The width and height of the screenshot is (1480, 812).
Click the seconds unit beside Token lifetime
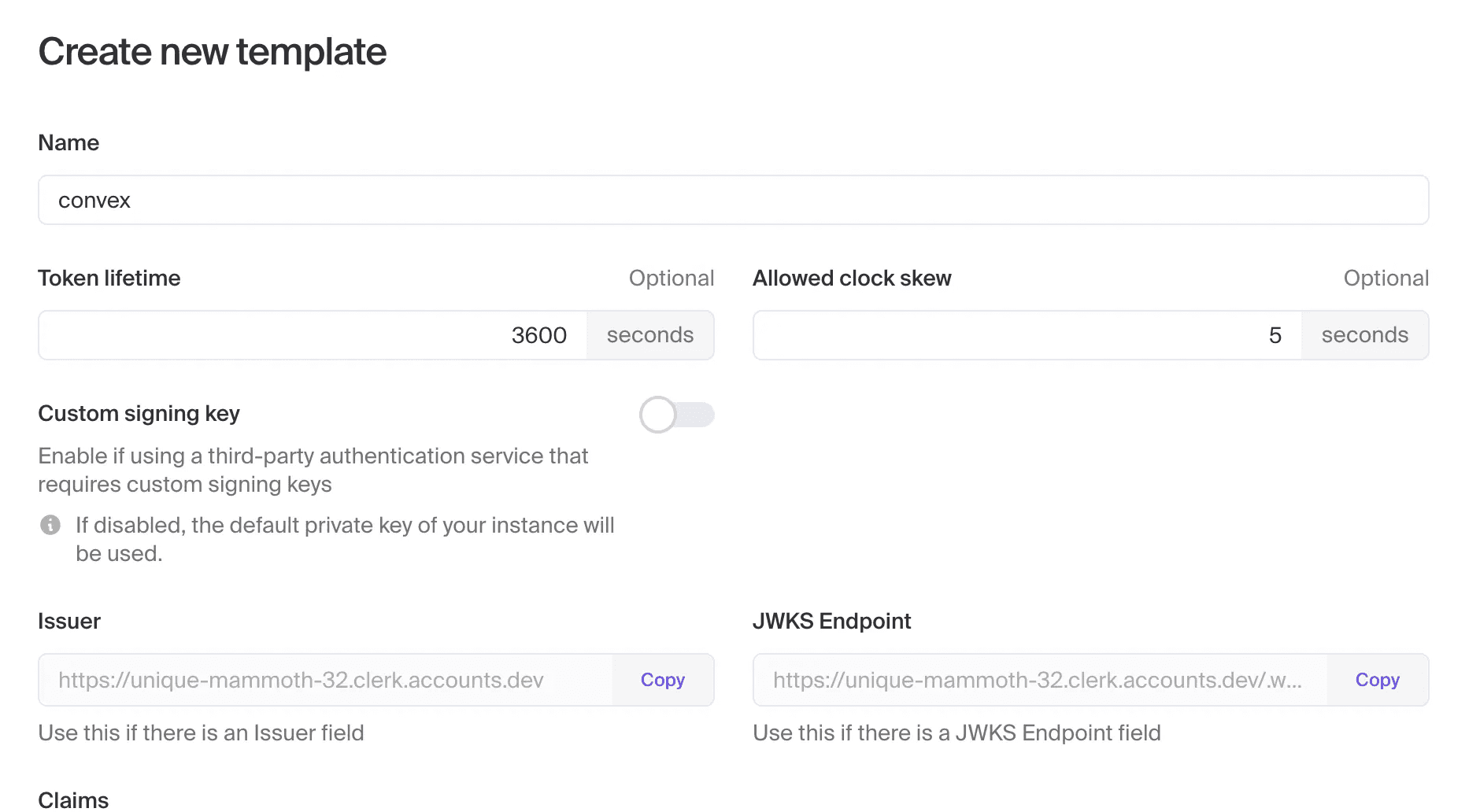point(649,335)
